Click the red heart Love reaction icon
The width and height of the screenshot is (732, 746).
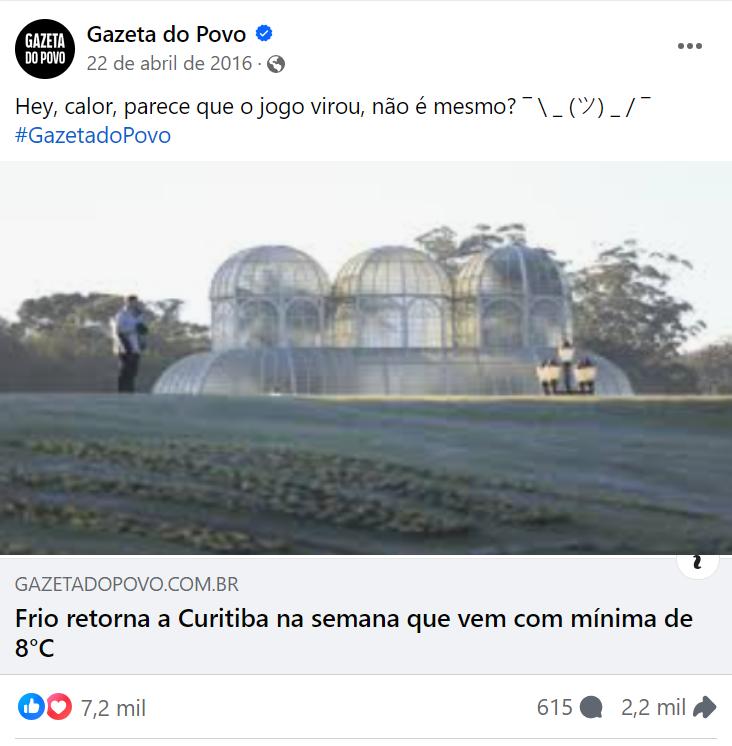pyautogui.click(x=59, y=707)
